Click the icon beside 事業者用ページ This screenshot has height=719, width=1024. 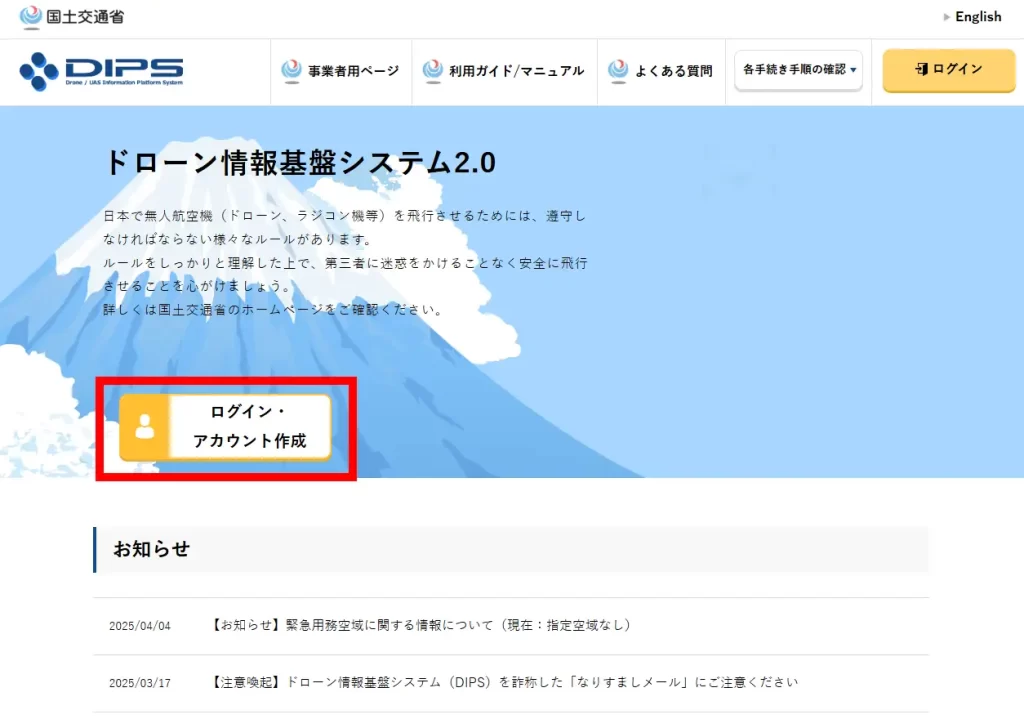tap(291, 70)
